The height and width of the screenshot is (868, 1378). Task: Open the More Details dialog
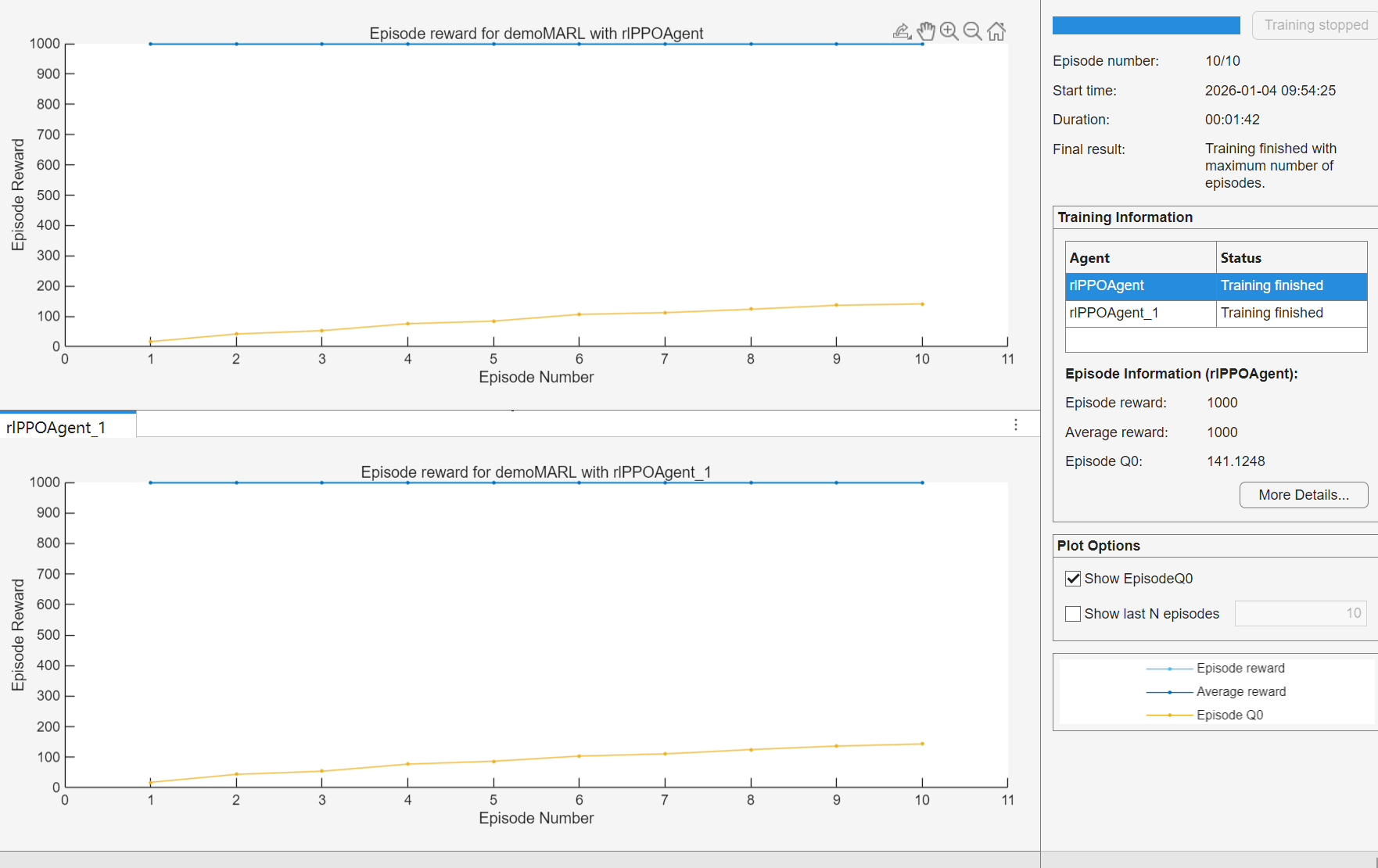pos(1304,495)
